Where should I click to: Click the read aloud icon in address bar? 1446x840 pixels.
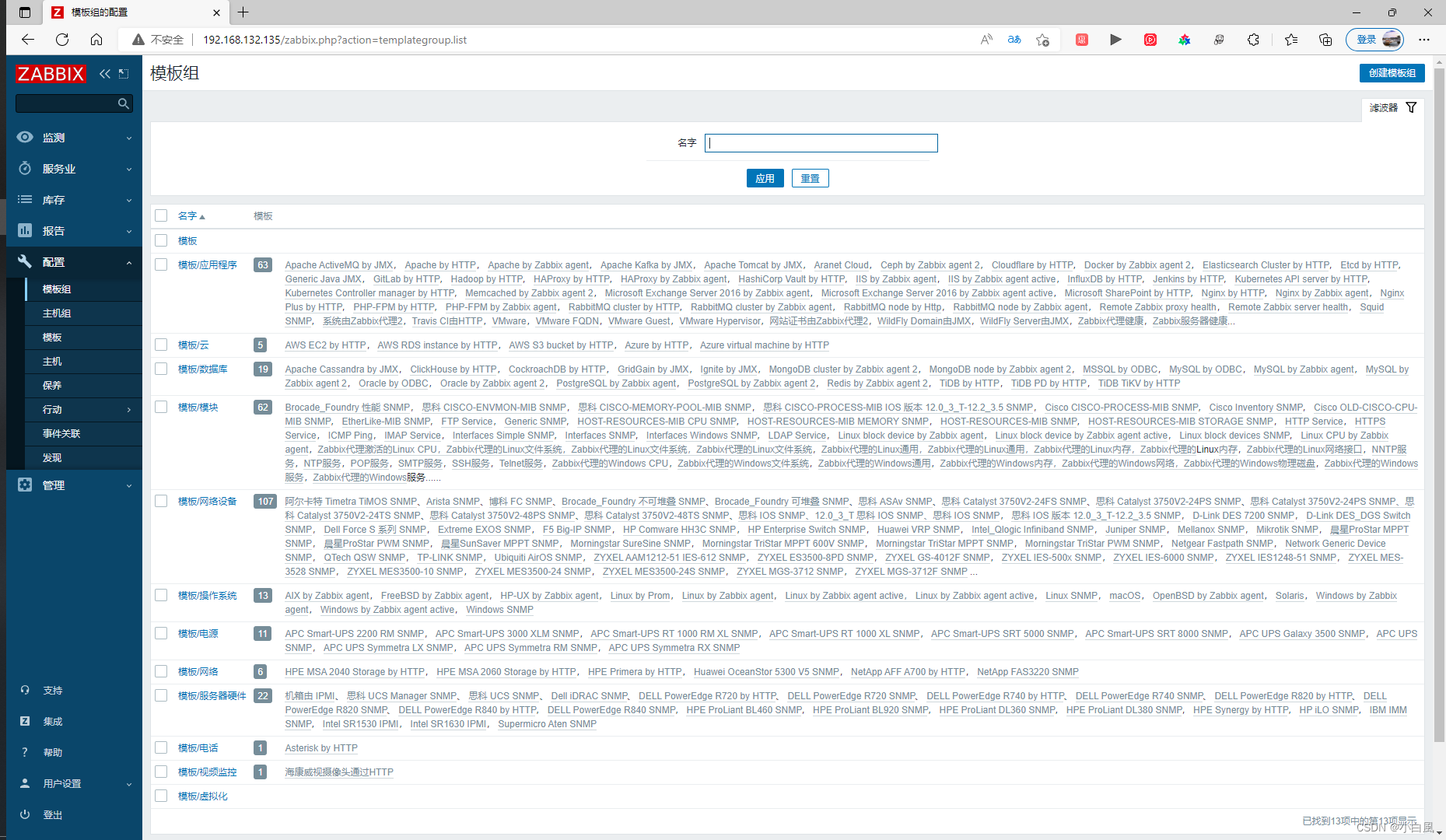tap(986, 40)
